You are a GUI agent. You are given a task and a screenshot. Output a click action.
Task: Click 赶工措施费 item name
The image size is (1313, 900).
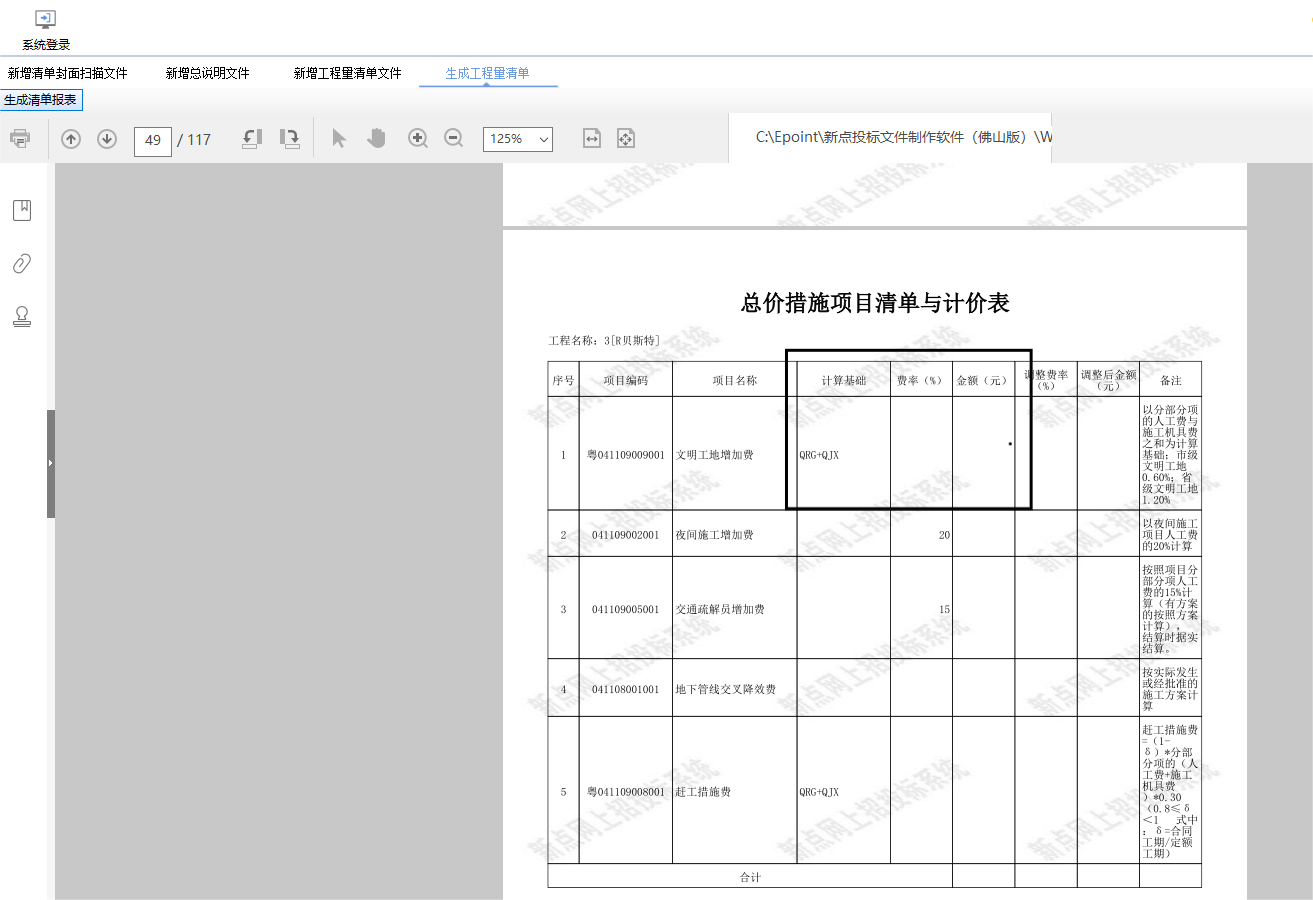tap(703, 792)
